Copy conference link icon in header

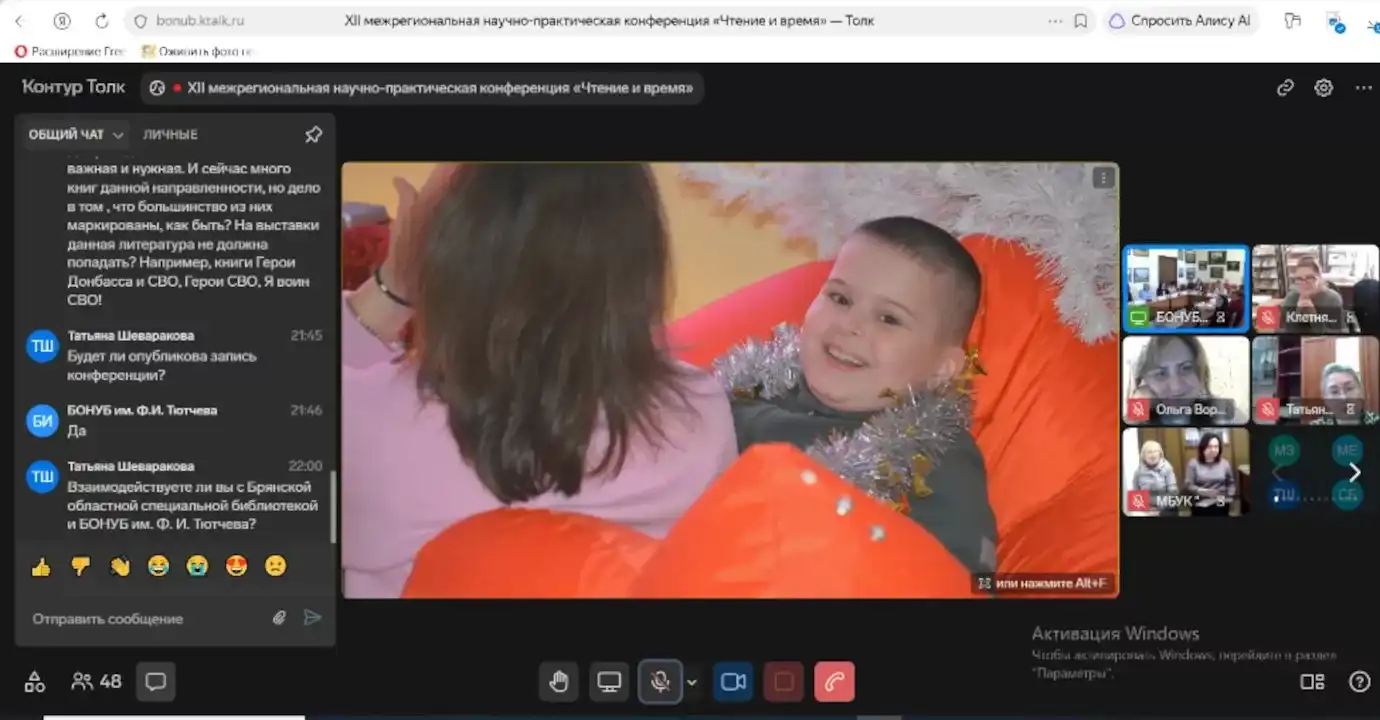coord(1286,88)
